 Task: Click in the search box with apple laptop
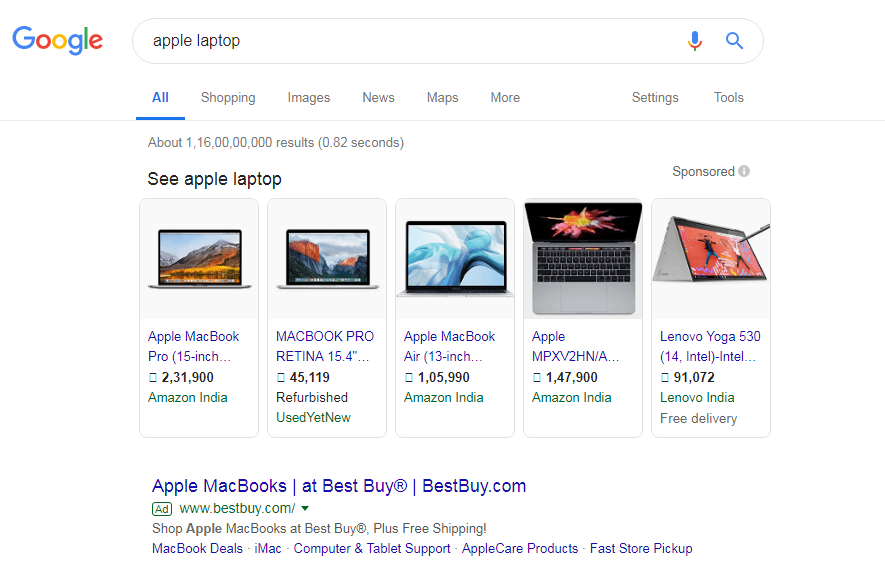click(x=400, y=41)
